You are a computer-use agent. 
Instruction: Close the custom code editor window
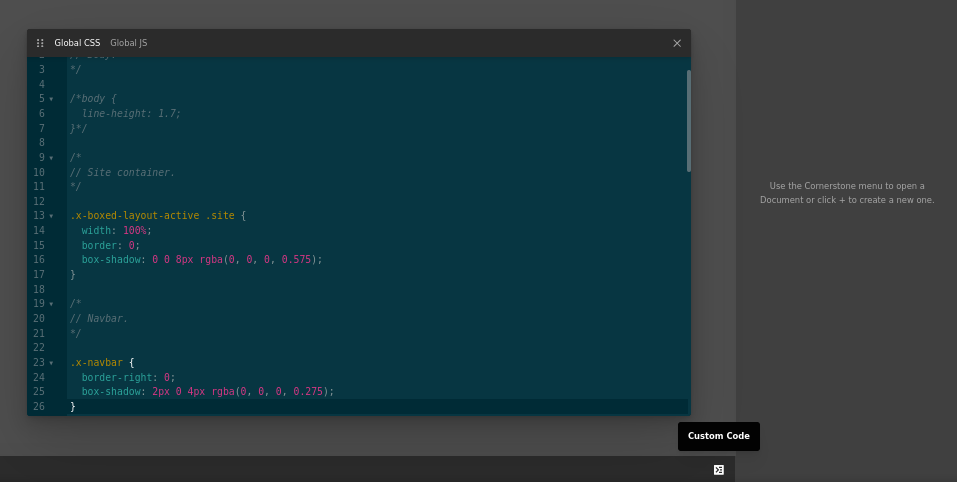click(677, 43)
